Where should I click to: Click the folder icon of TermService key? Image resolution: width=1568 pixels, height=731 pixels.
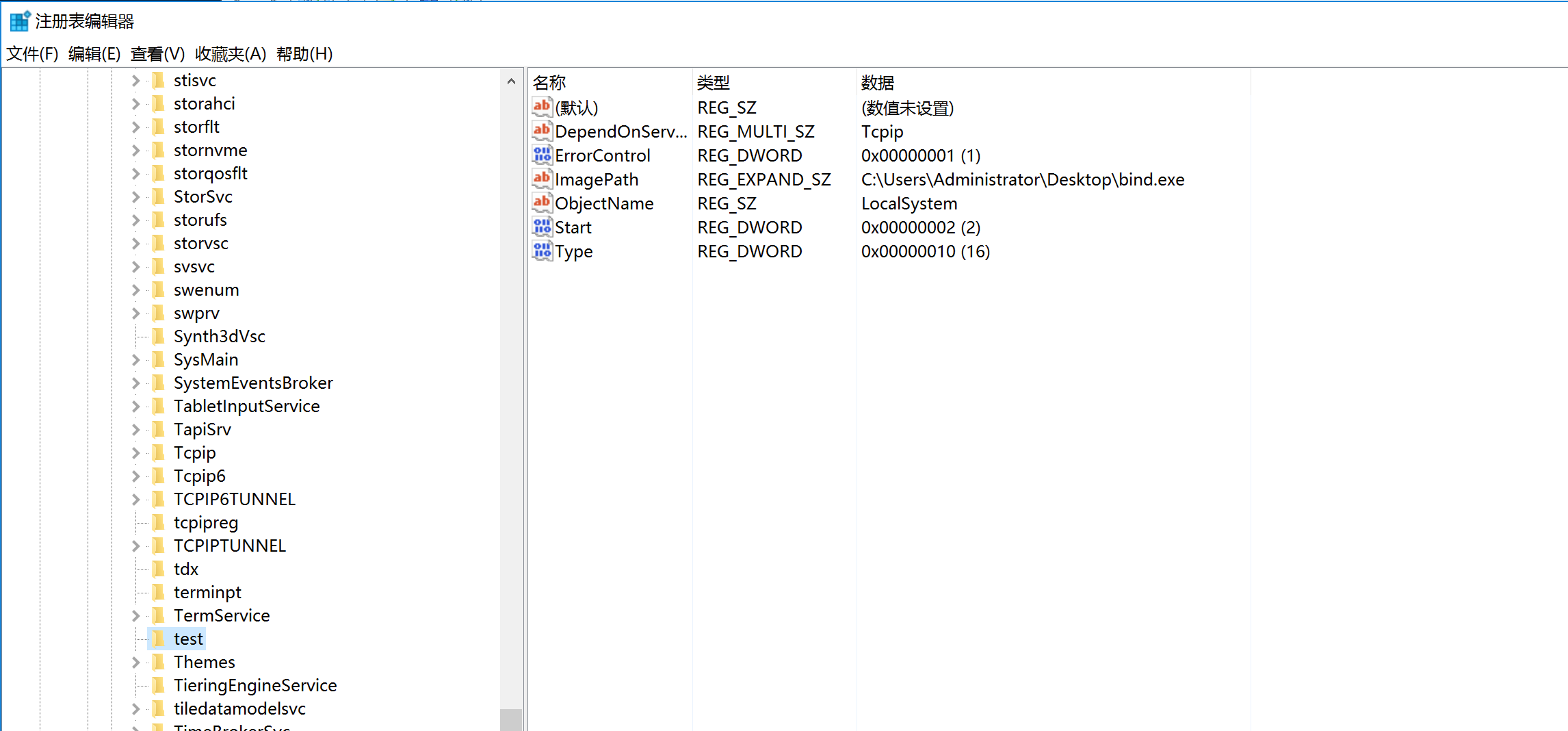click(x=158, y=615)
